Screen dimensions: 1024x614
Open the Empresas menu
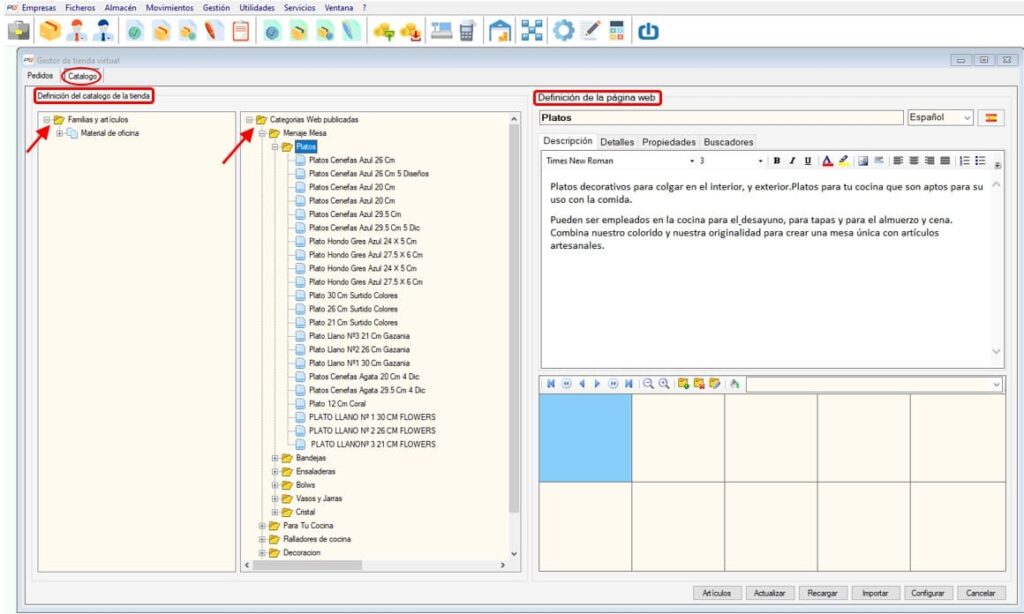[39, 8]
